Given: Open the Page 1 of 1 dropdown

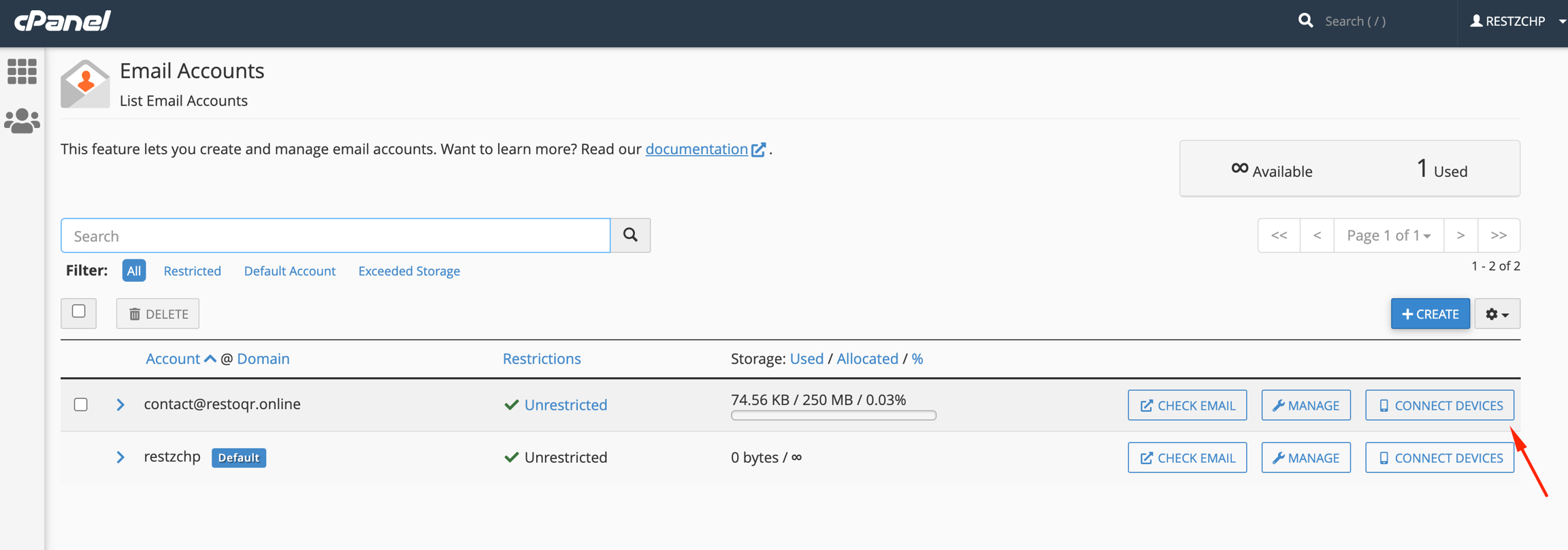Looking at the screenshot, I should (x=1388, y=236).
